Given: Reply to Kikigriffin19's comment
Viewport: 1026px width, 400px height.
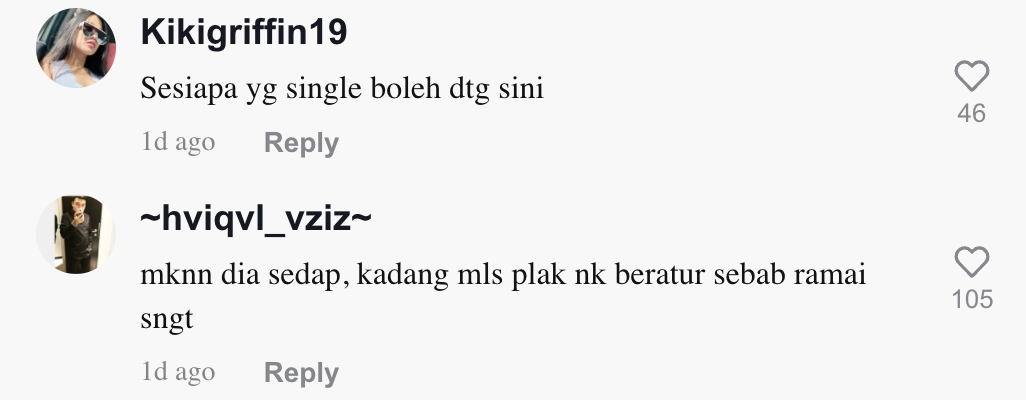Looking at the screenshot, I should tap(301, 142).
